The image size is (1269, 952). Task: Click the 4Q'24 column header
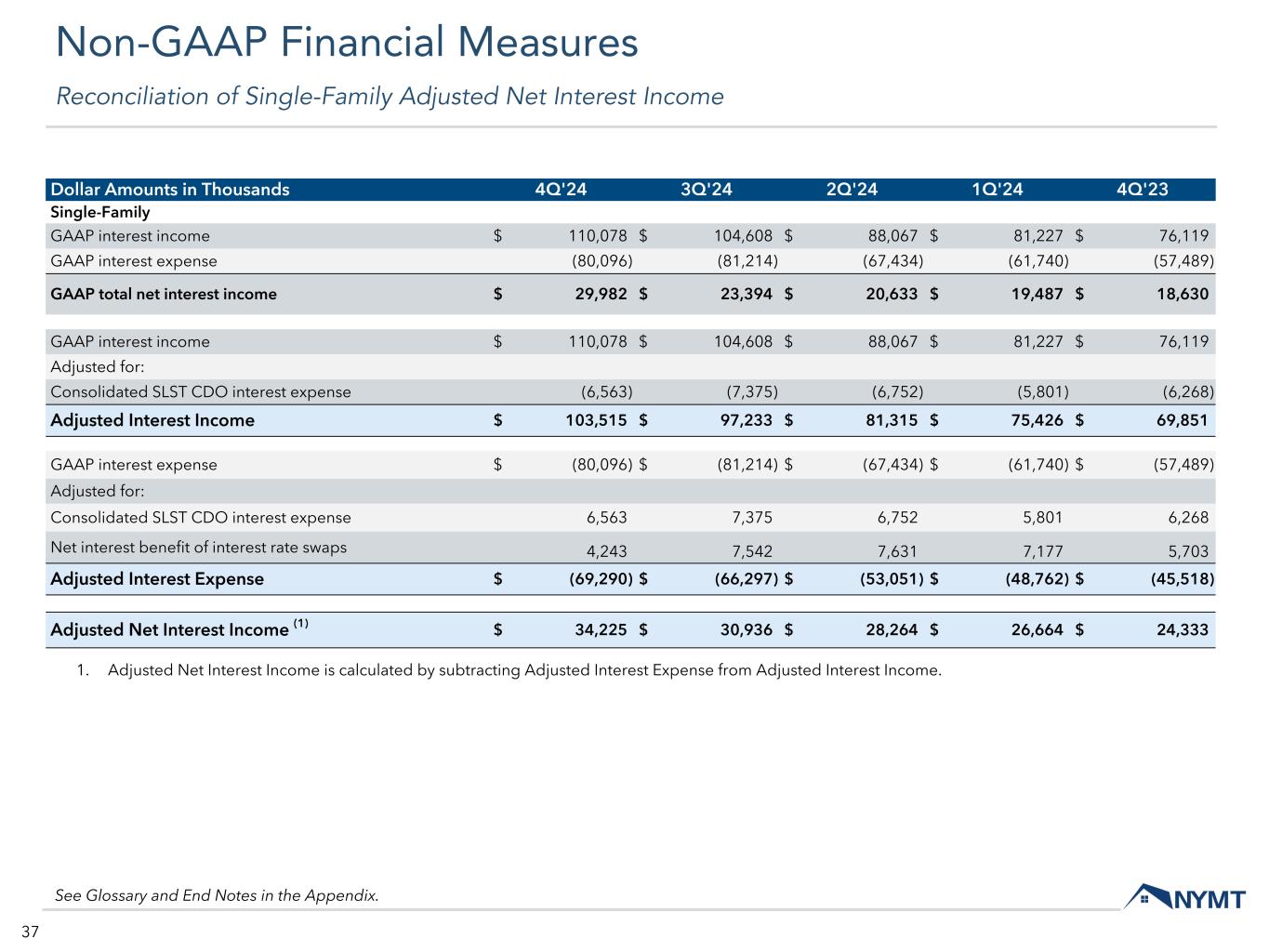point(561,190)
